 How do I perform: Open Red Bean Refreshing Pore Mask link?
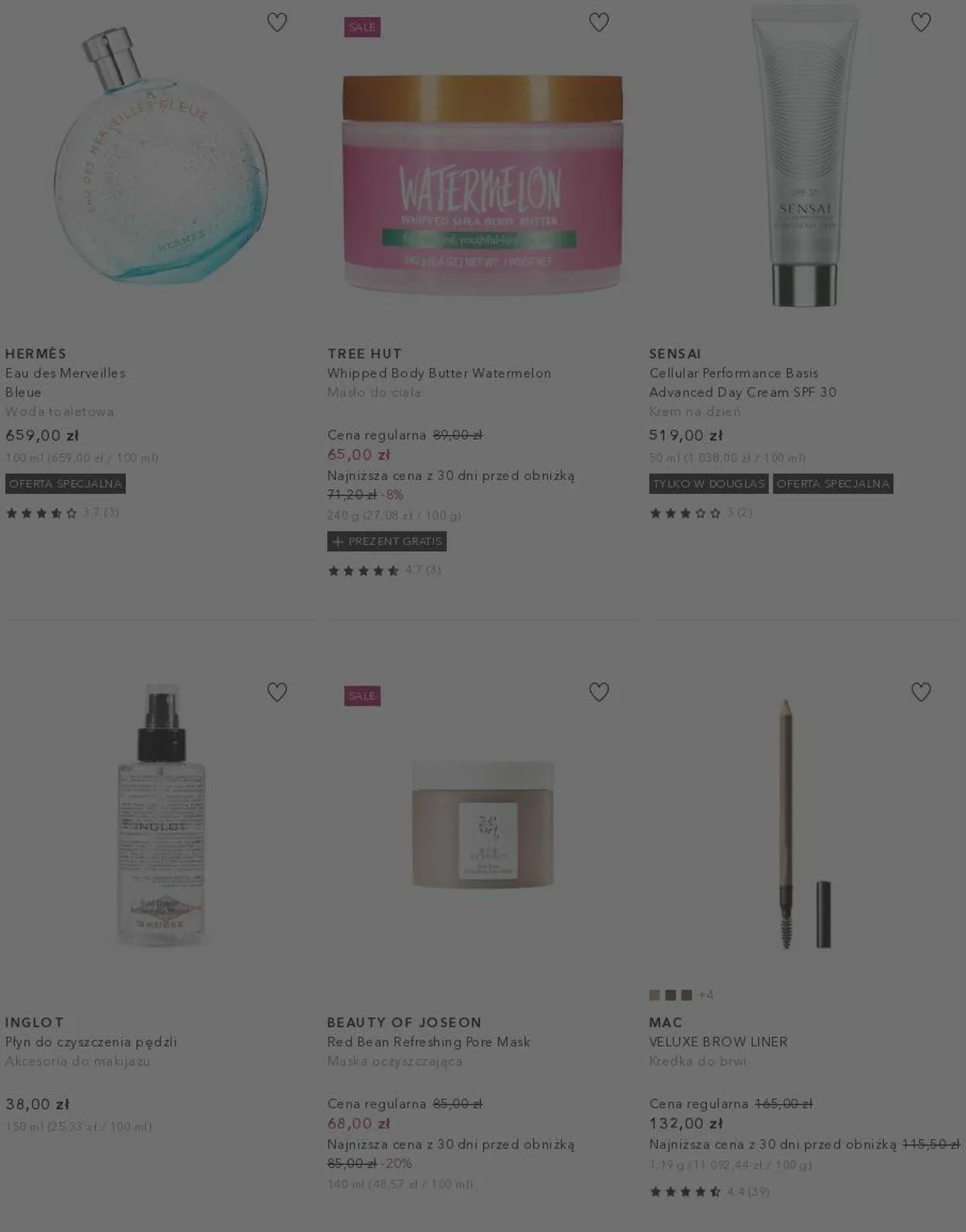point(428,1042)
